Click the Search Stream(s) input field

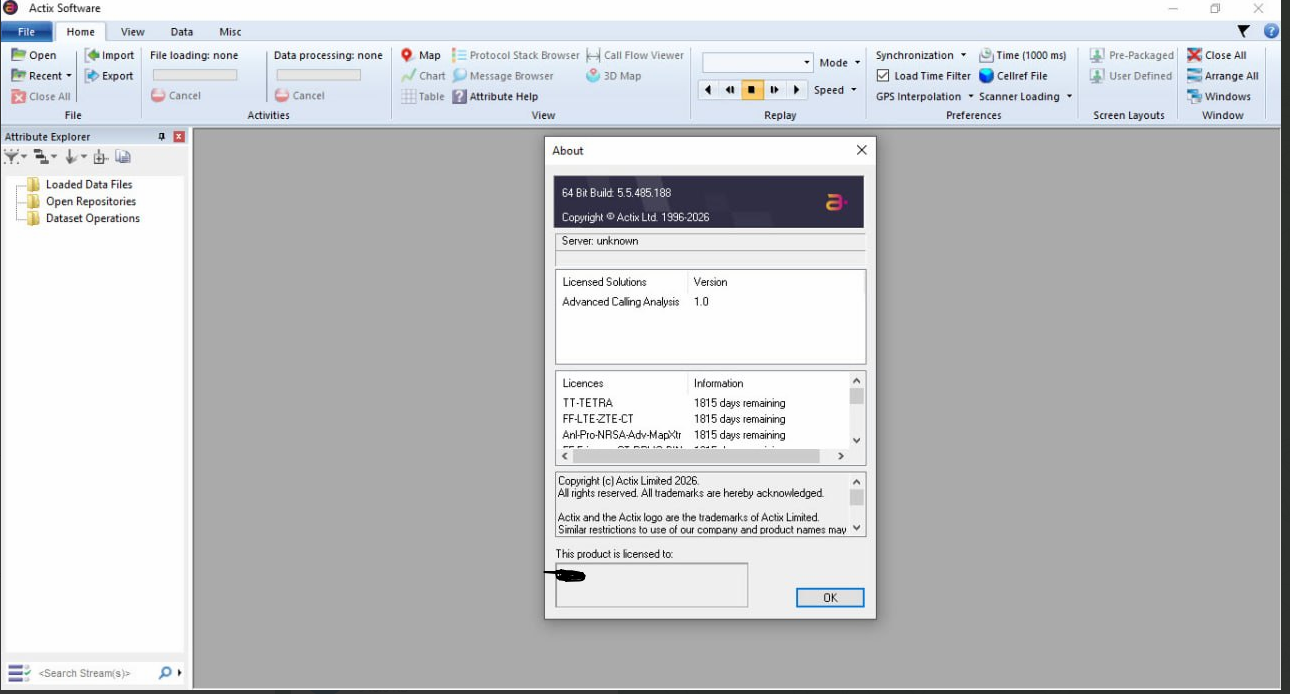(x=95, y=673)
